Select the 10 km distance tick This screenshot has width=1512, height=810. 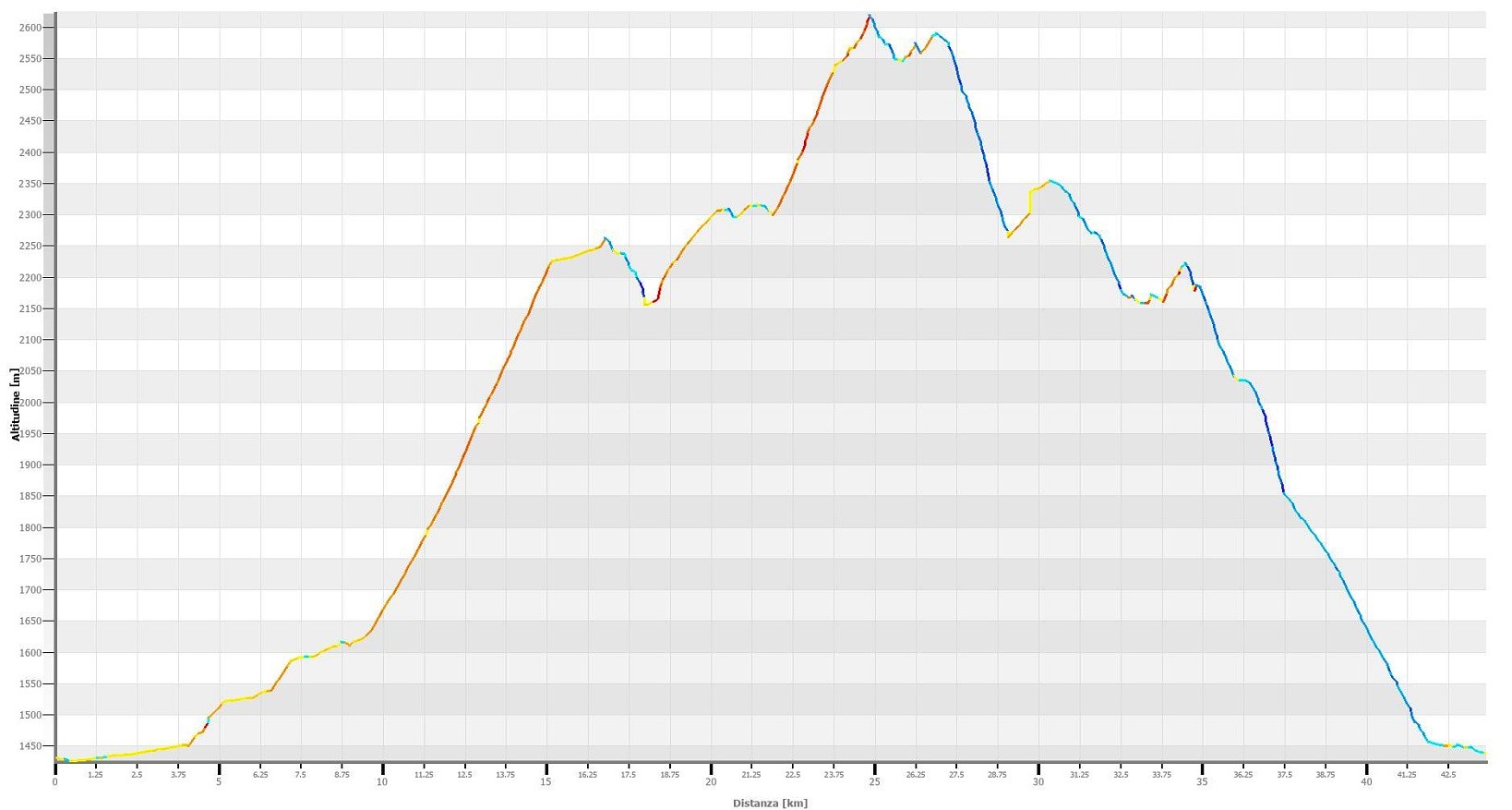382,781
